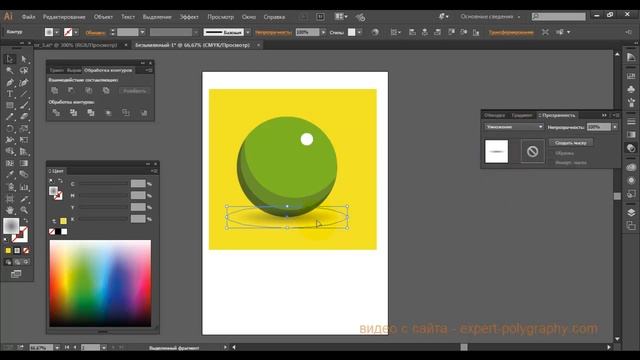Select the Pencil tool

coord(10,117)
